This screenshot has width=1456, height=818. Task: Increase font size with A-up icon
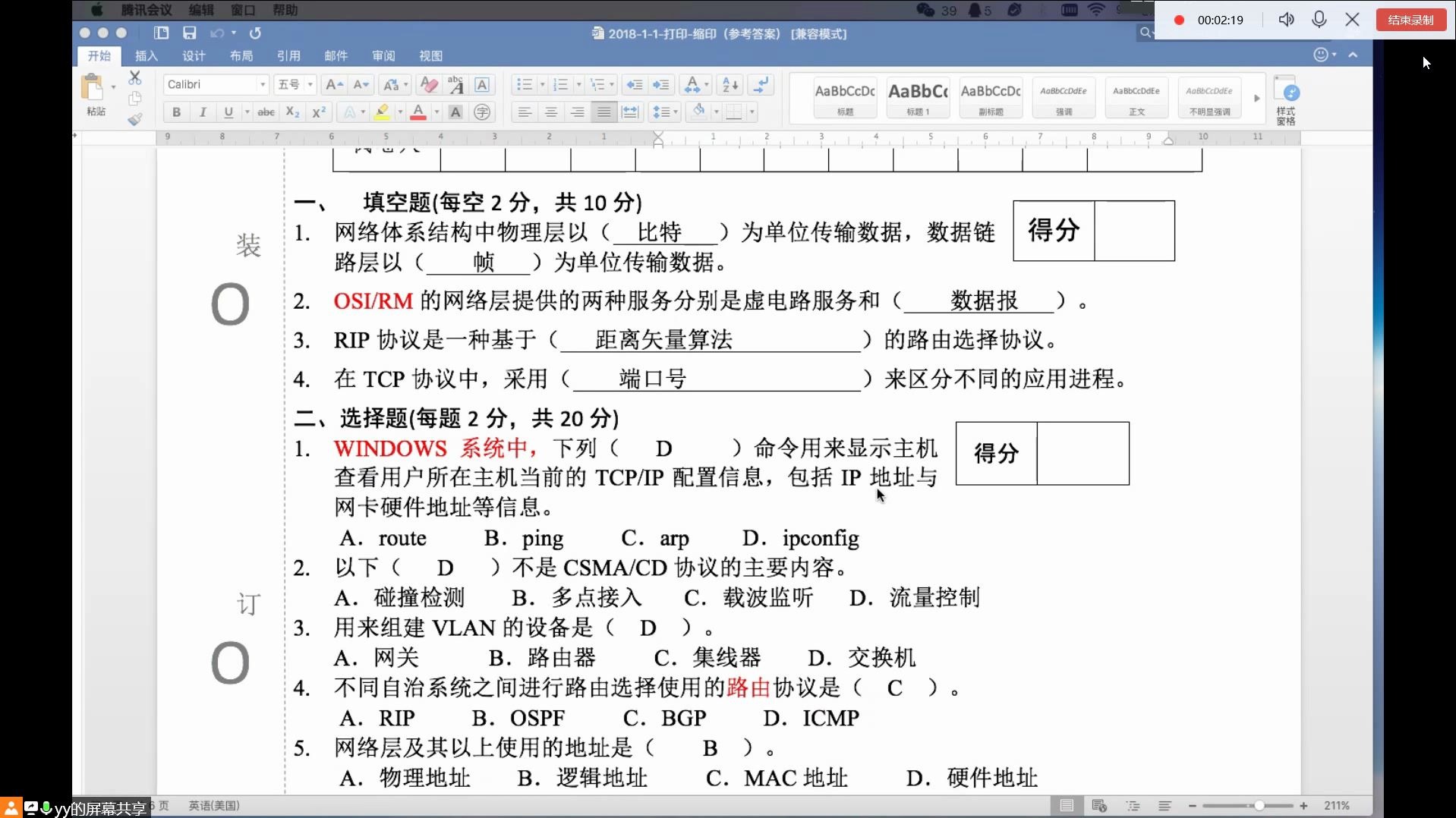334,84
